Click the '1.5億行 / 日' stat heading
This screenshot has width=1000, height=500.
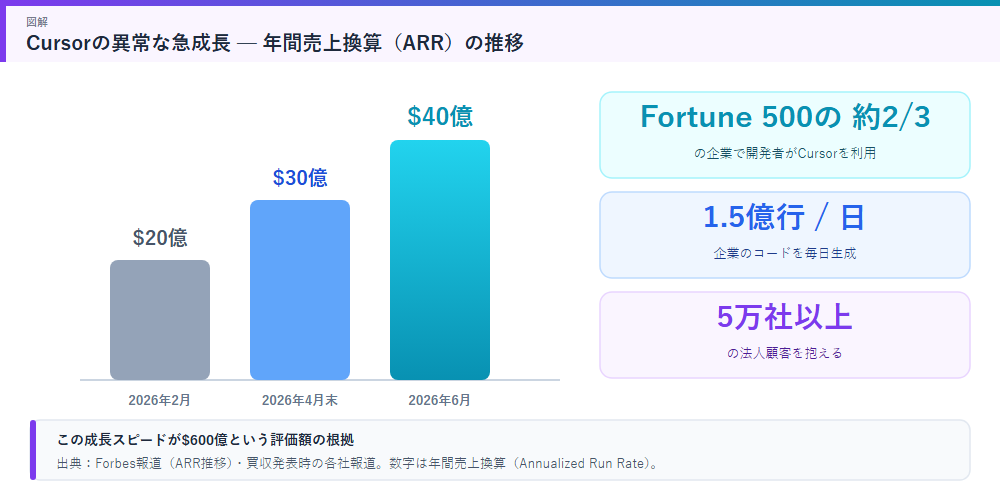(x=784, y=218)
